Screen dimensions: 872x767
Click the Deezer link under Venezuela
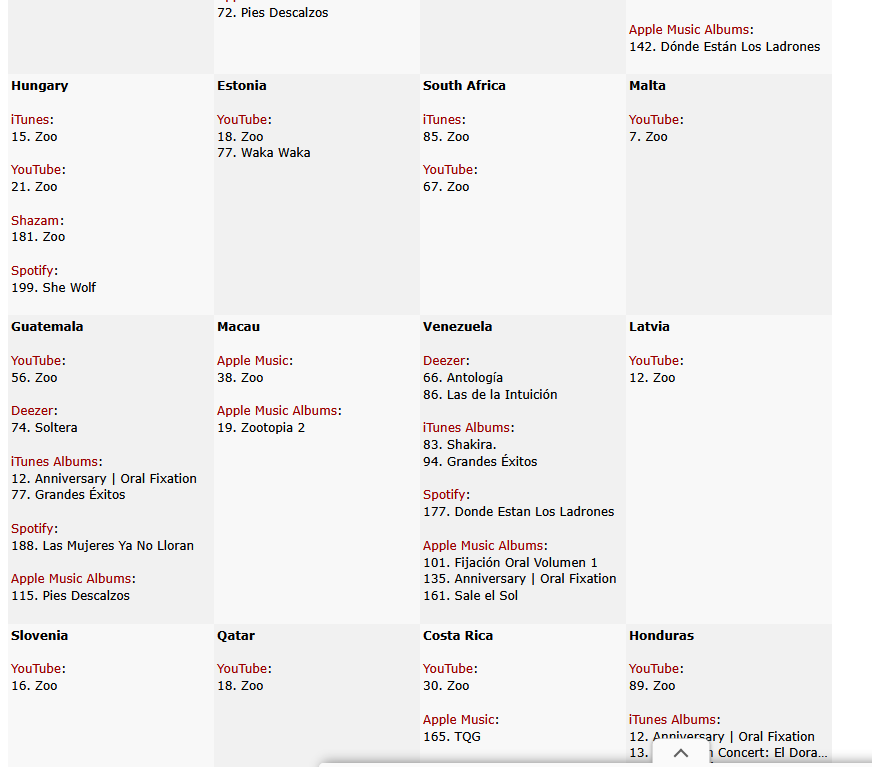coord(444,360)
